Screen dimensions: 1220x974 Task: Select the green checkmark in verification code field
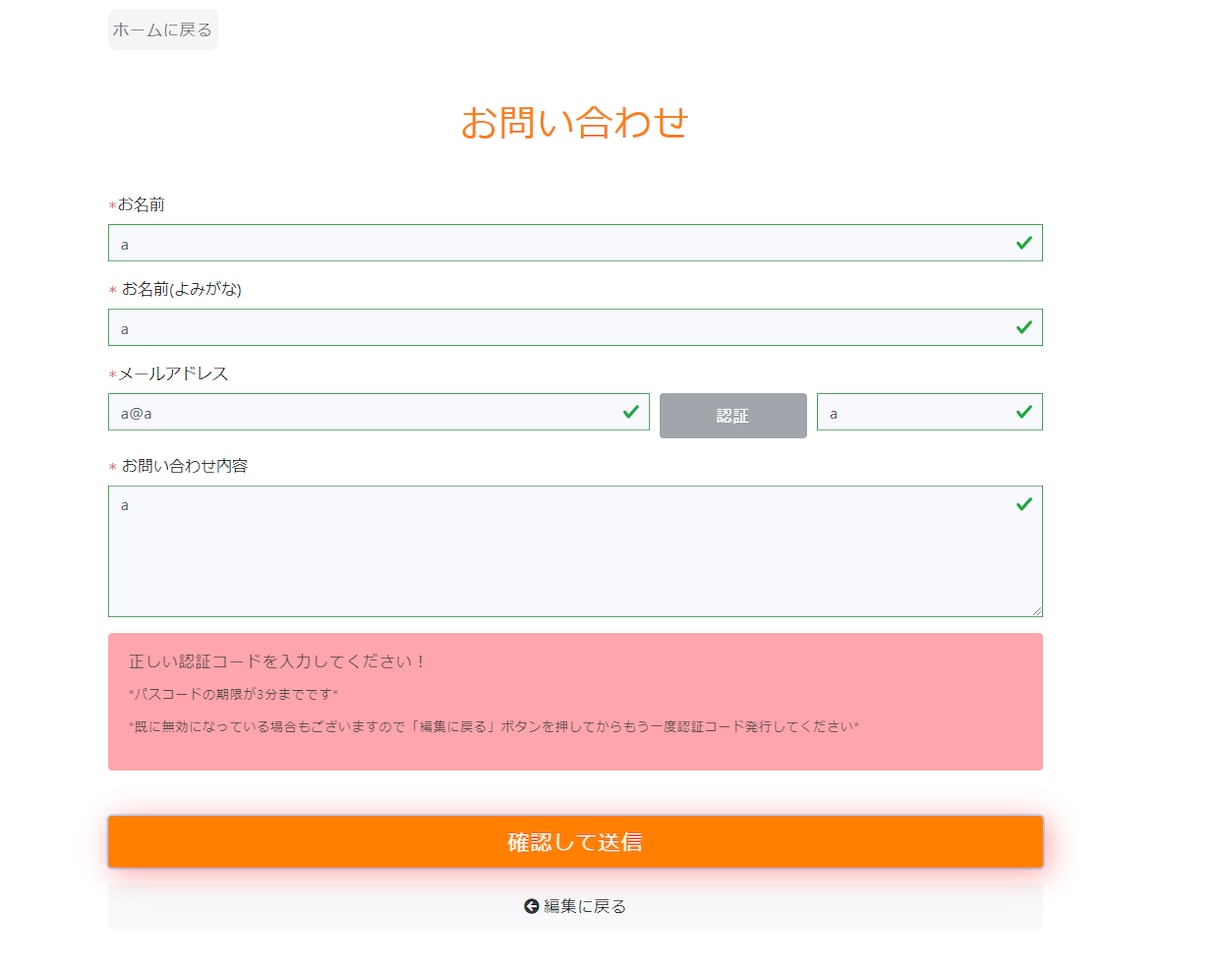tap(1024, 411)
